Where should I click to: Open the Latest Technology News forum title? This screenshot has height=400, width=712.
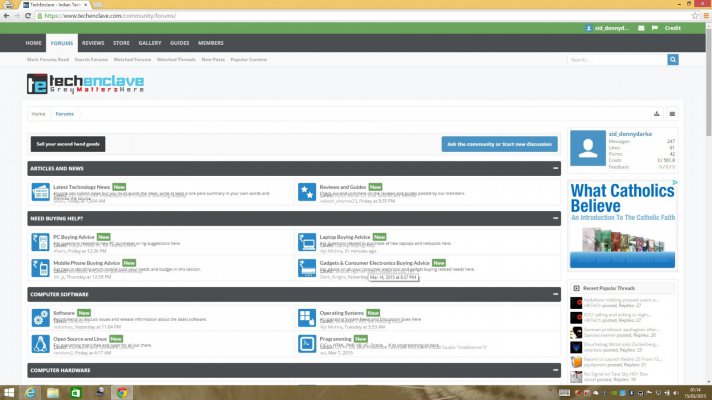pyautogui.click(x=81, y=187)
